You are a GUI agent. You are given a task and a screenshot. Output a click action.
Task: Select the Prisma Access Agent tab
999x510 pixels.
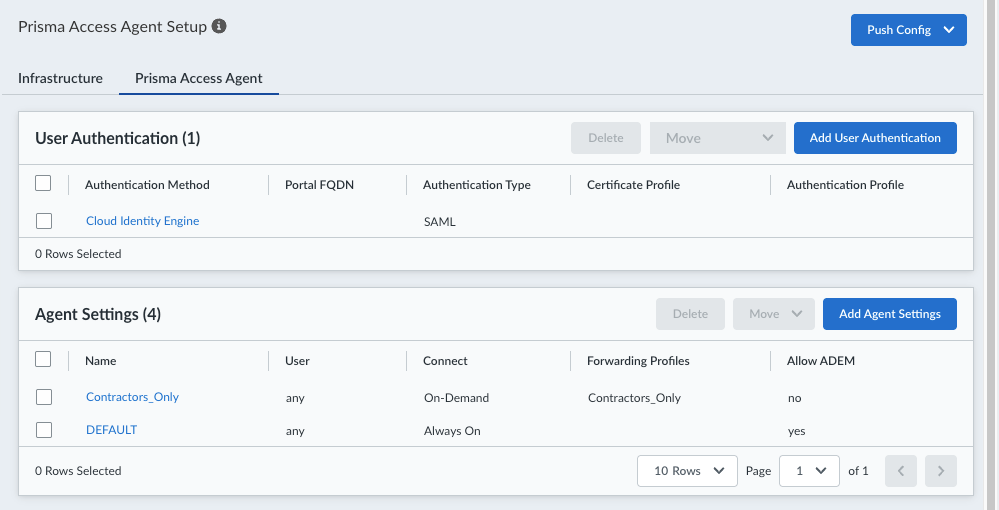(x=199, y=78)
